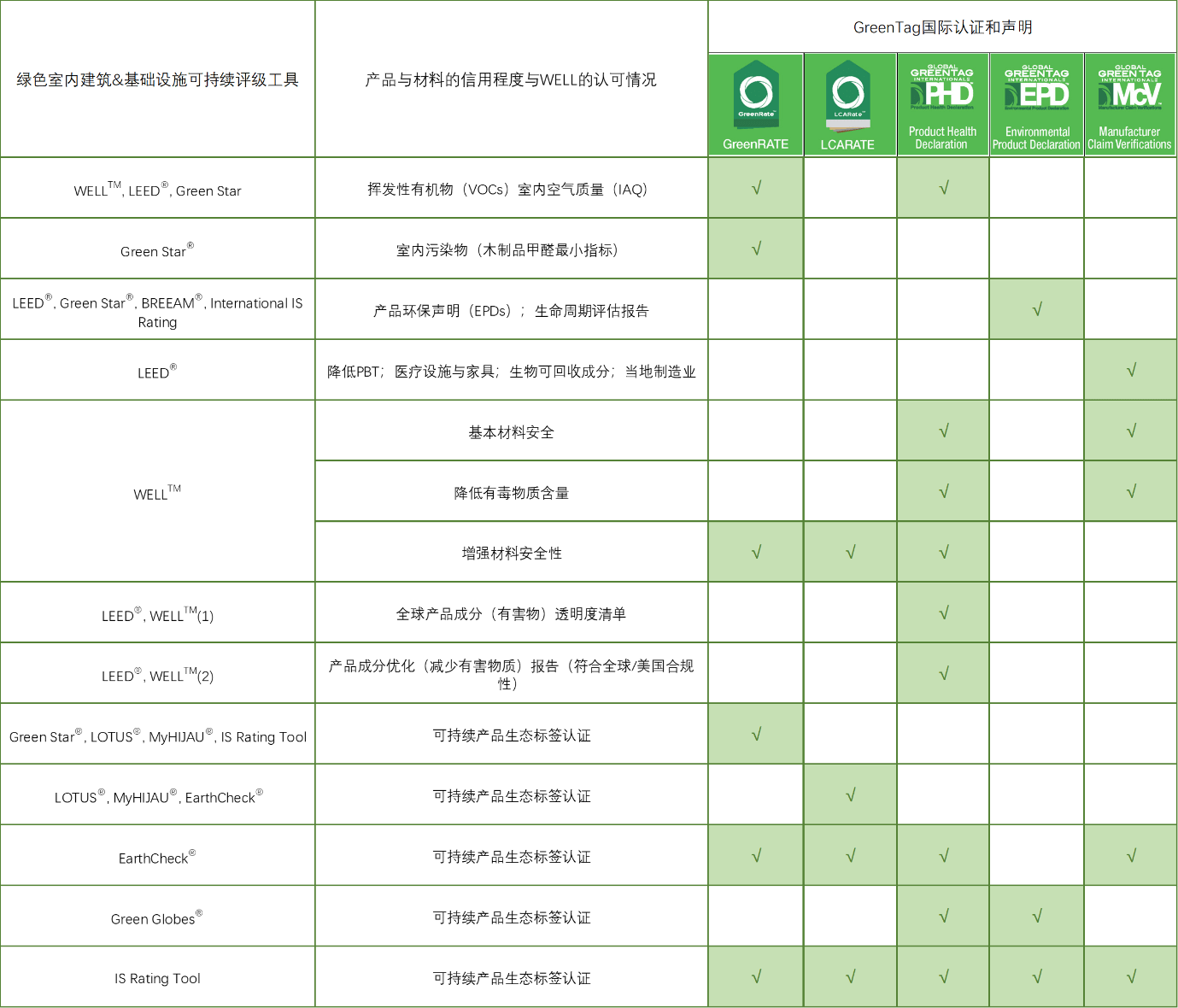
Task: Select the EPD checkmark in the 产品环保声明 row
Action: 1037,309
